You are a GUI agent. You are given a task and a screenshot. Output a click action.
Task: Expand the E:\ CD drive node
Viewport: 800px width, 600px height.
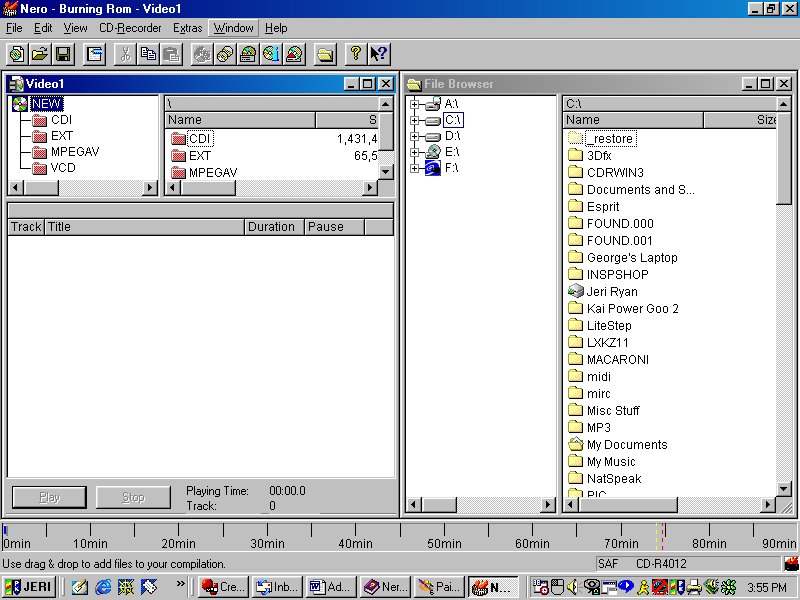tap(414, 152)
